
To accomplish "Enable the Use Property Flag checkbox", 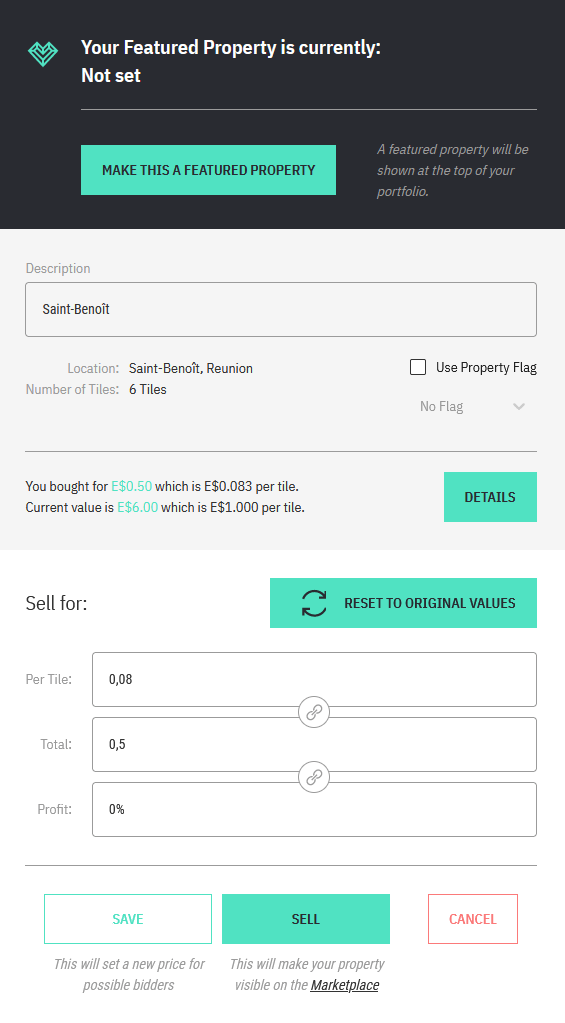I will click(418, 367).
